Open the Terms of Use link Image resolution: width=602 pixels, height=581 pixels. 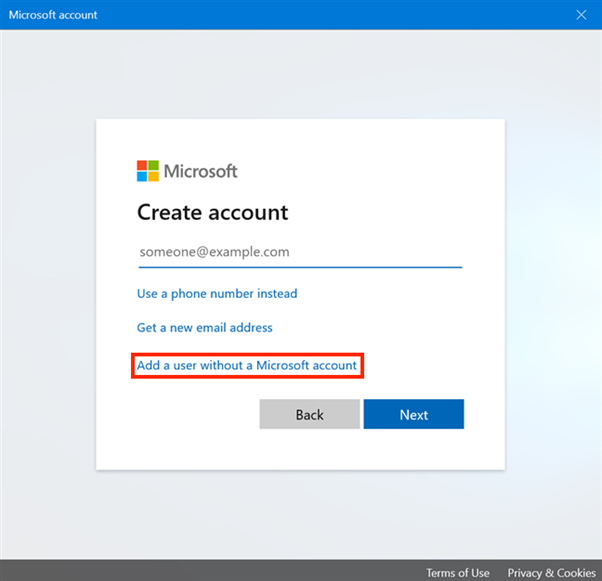[x=458, y=573]
